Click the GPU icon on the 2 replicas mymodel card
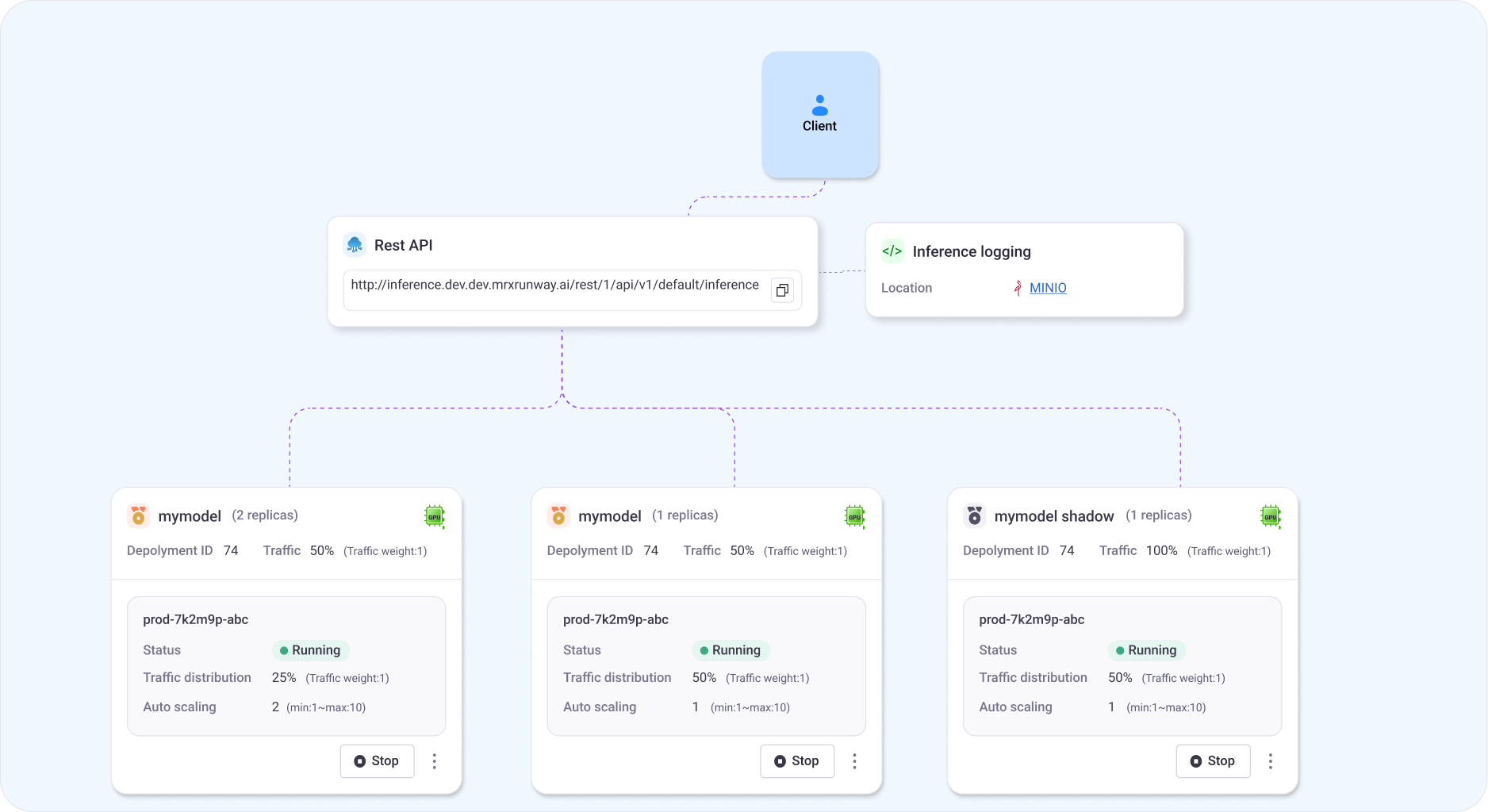The image size is (1488, 812). (434, 516)
